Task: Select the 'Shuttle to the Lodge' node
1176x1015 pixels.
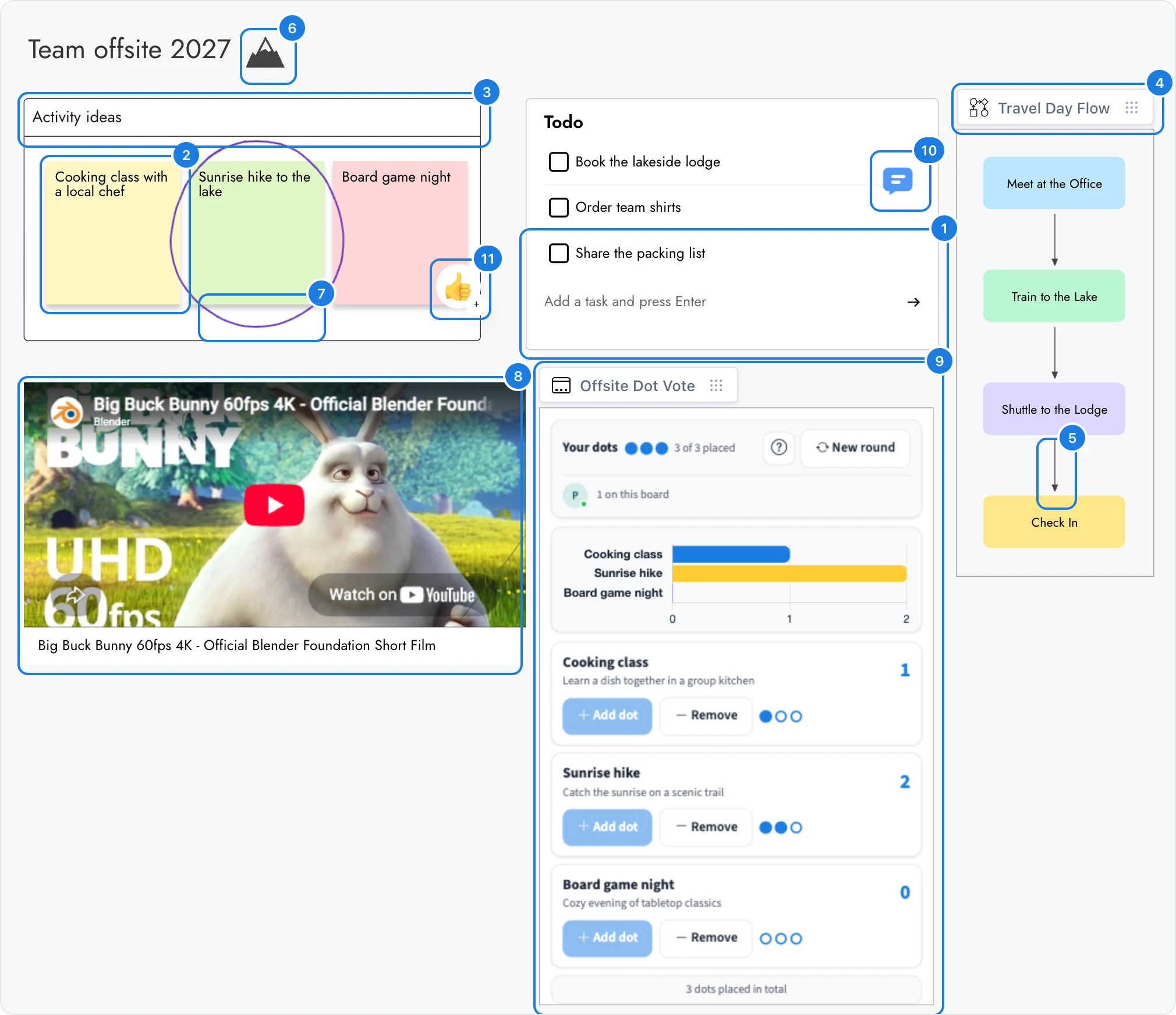Action: pyautogui.click(x=1054, y=409)
